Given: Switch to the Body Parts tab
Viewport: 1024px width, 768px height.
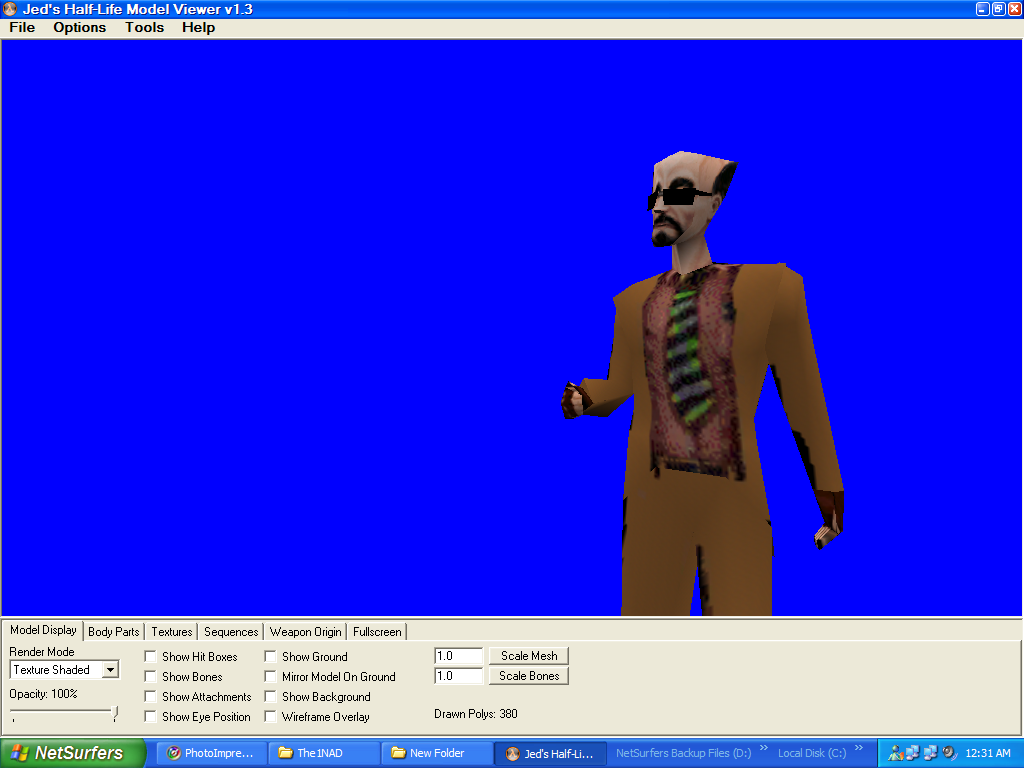Looking at the screenshot, I should click(x=114, y=632).
